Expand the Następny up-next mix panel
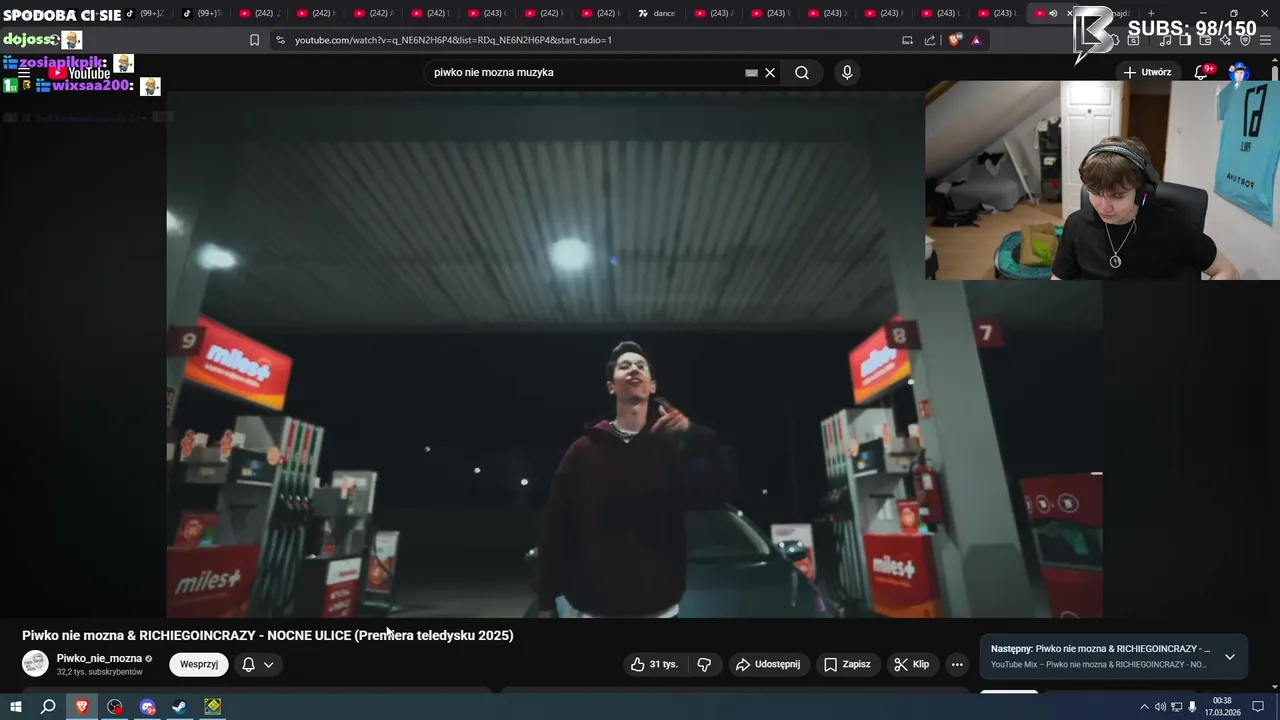This screenshot has width=1280, height=720. point(1230,657)
